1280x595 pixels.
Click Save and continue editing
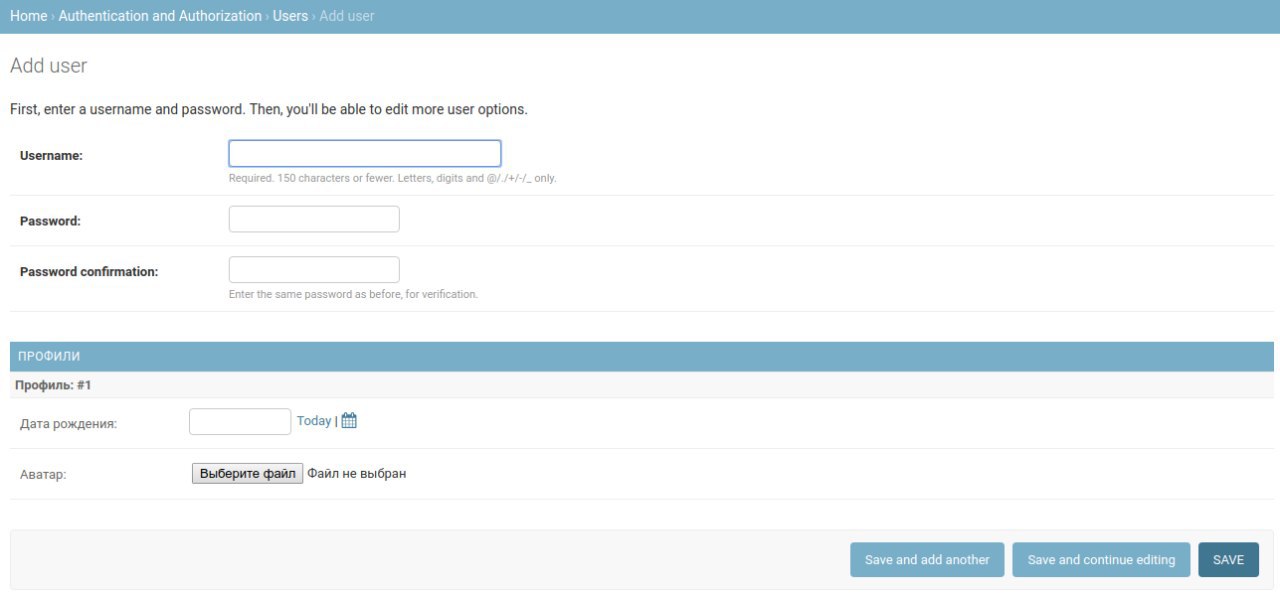[1101, 560]
